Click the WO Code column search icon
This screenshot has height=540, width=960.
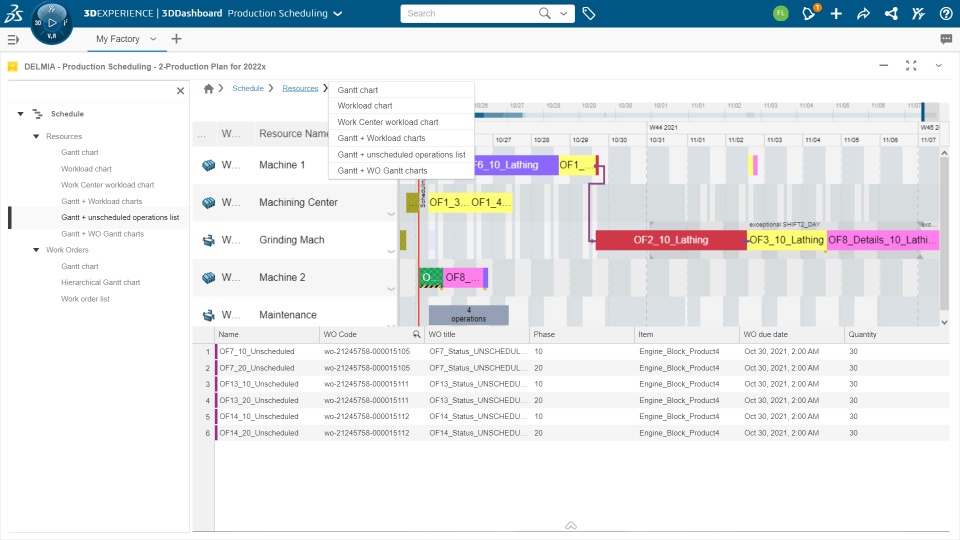[416, 334]
